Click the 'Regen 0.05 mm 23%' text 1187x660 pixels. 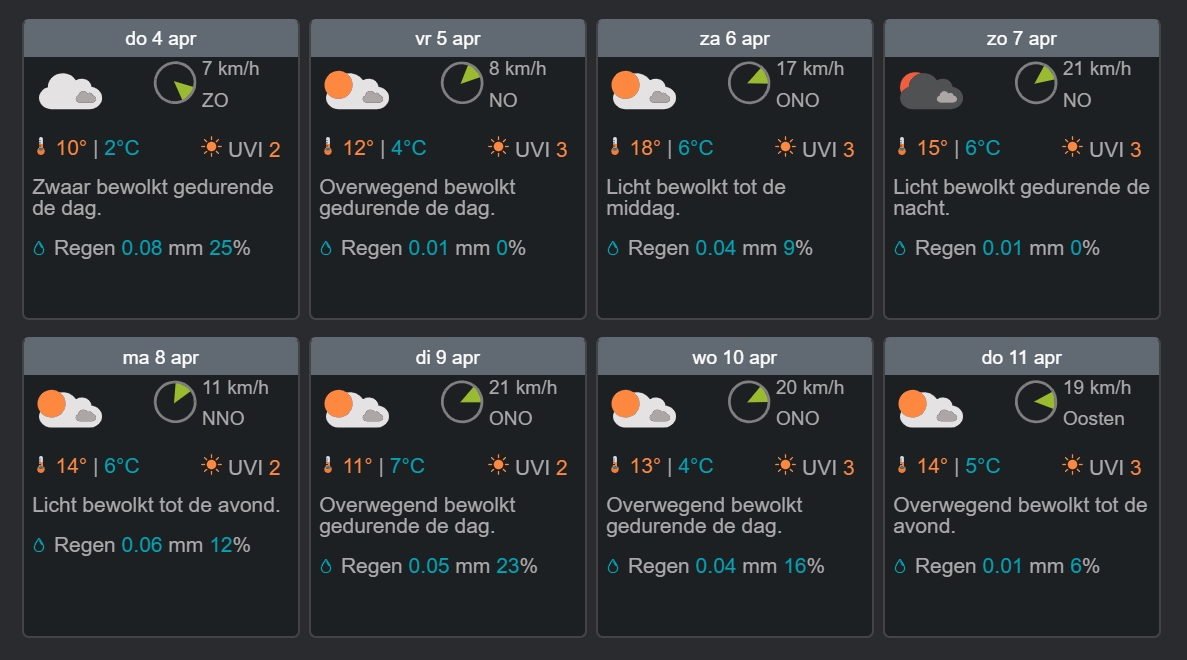pos(439,567)
